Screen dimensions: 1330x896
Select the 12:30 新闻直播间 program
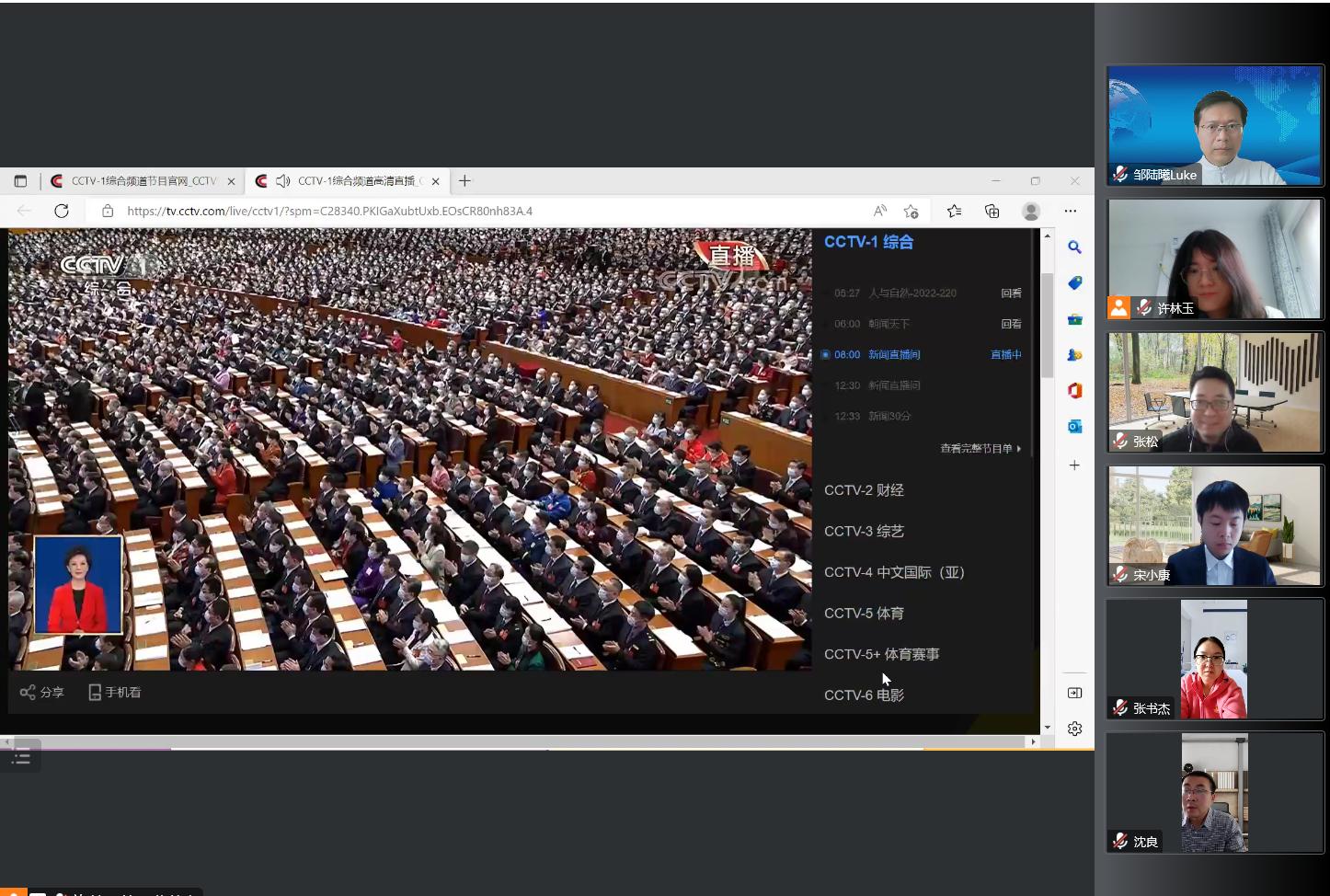[x=877, y=385]
